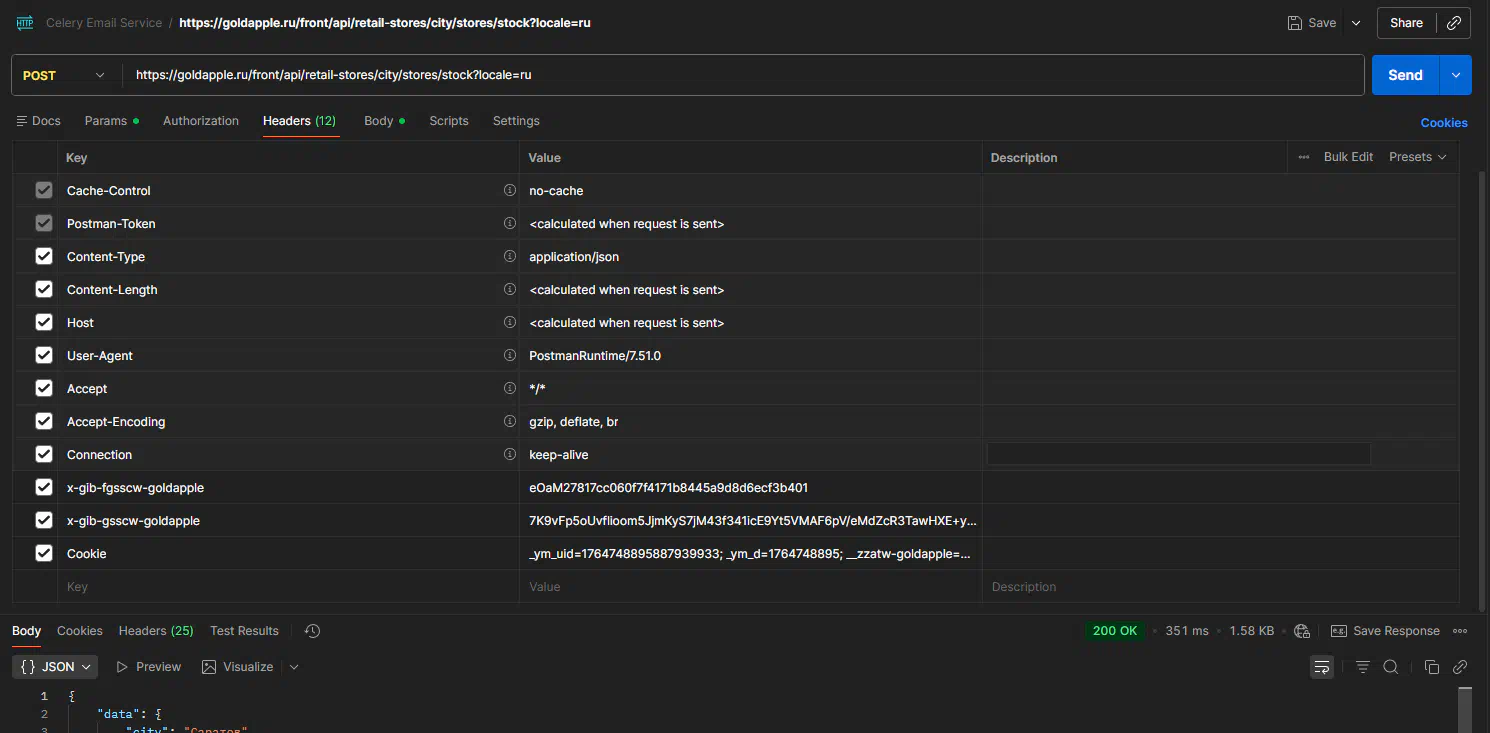
Task: Copy response body to clipboard
Action: (1431, 667)
